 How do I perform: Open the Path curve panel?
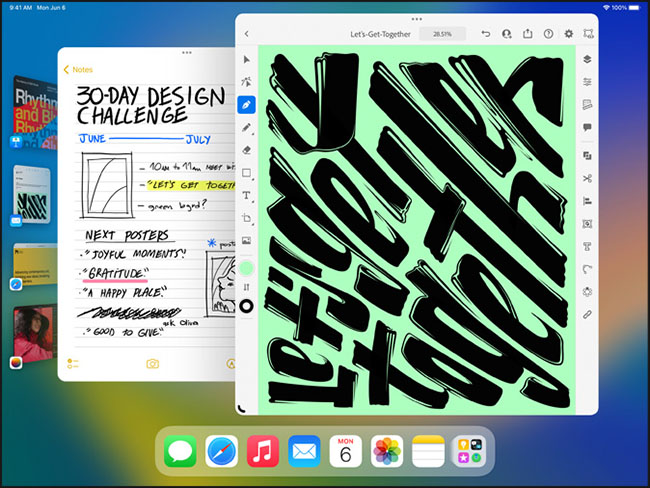coord(587,269)
